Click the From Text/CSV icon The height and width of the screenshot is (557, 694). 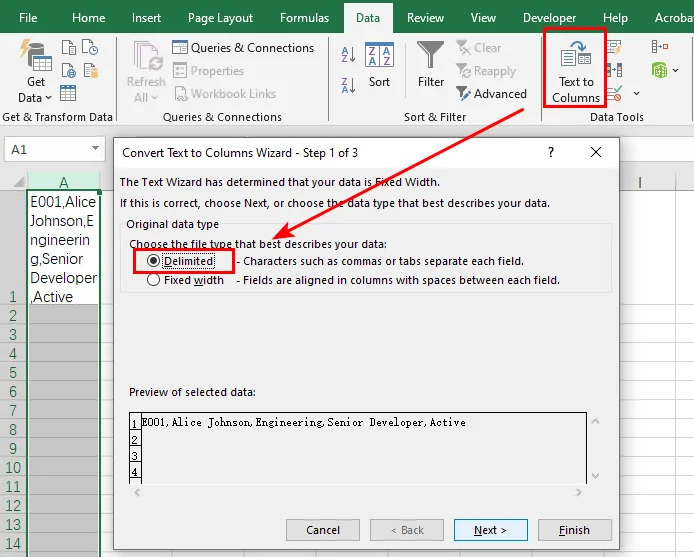69,47
